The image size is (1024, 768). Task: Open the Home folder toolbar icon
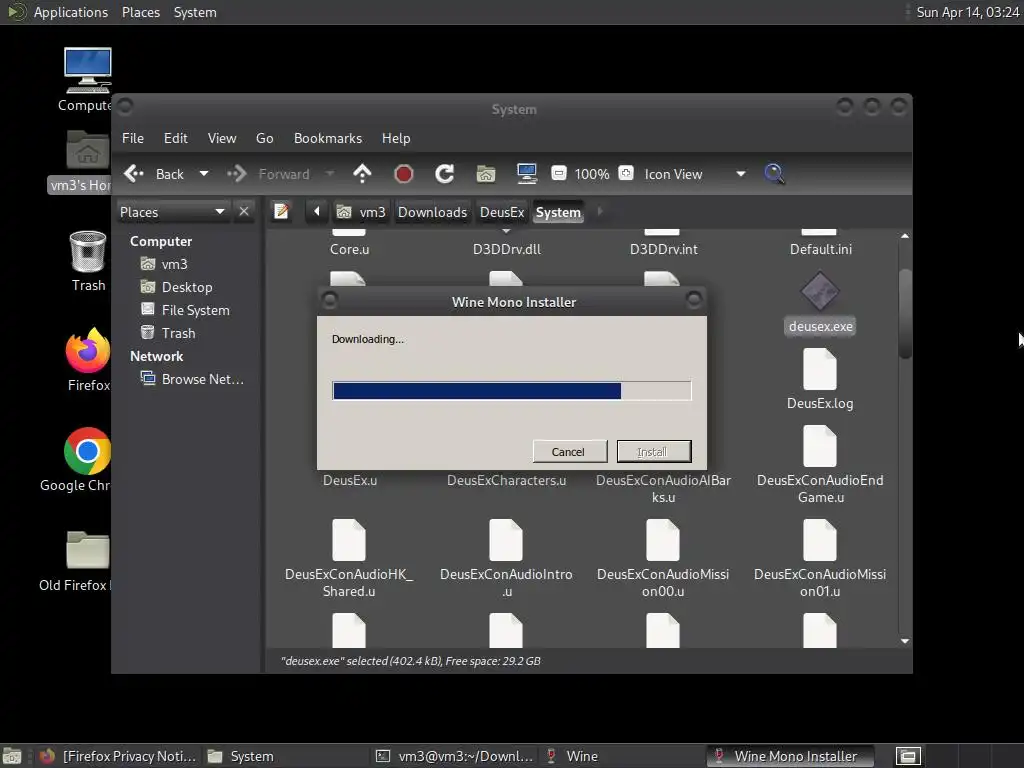pos(485,174)
